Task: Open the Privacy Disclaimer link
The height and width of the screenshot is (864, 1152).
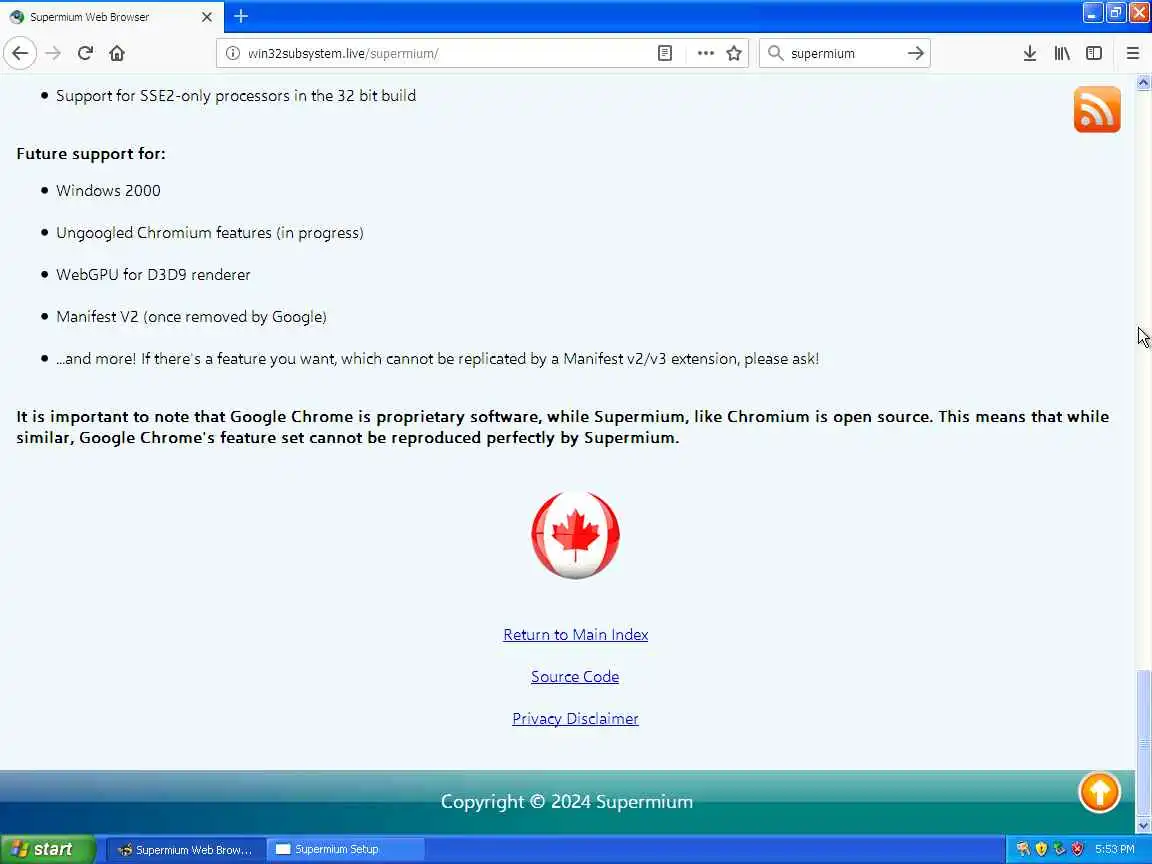Action: point(575,719)
